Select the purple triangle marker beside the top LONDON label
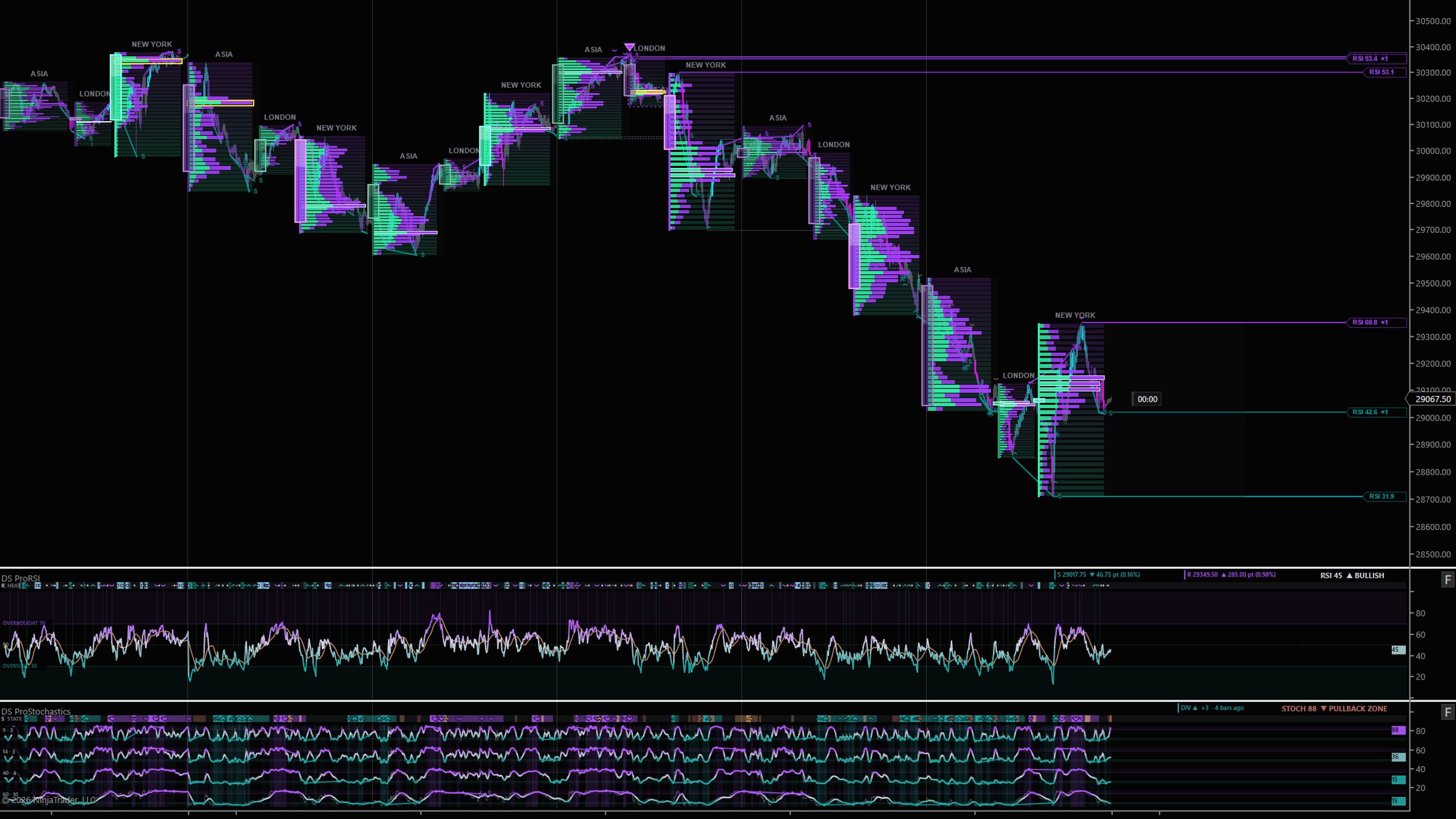 point(629,47)
